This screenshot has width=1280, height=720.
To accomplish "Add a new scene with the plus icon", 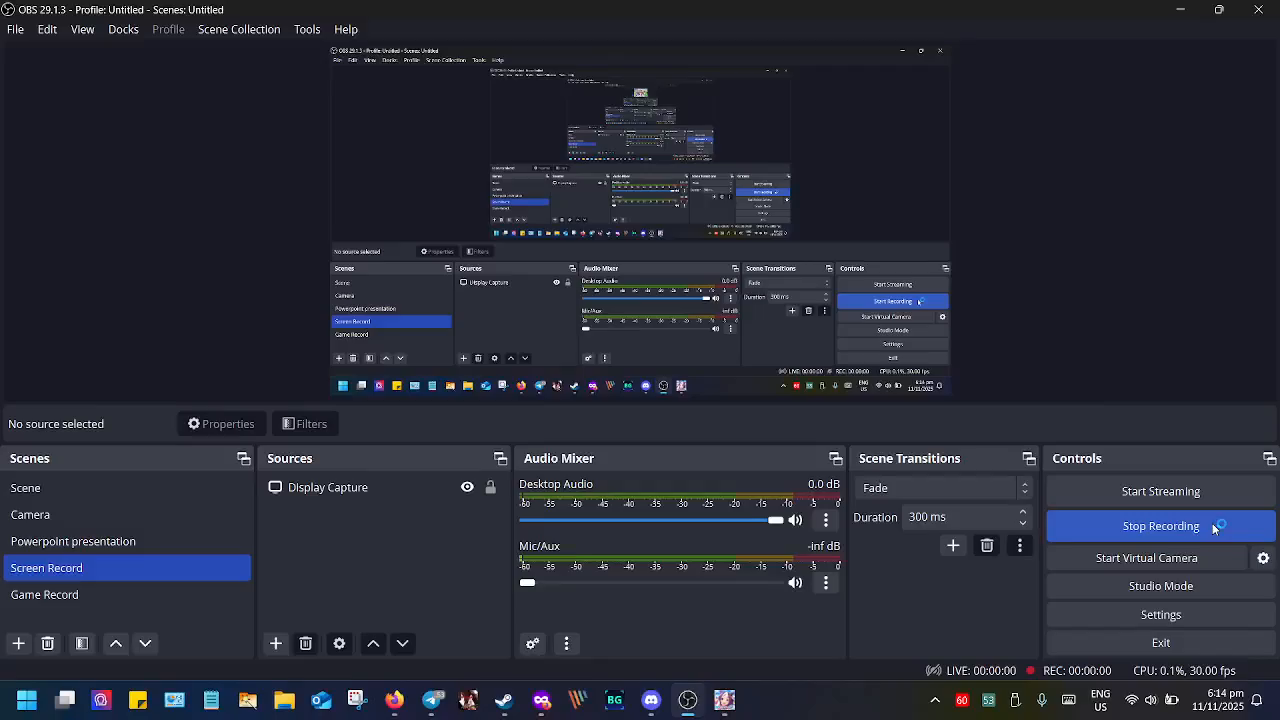I will 18,644.
